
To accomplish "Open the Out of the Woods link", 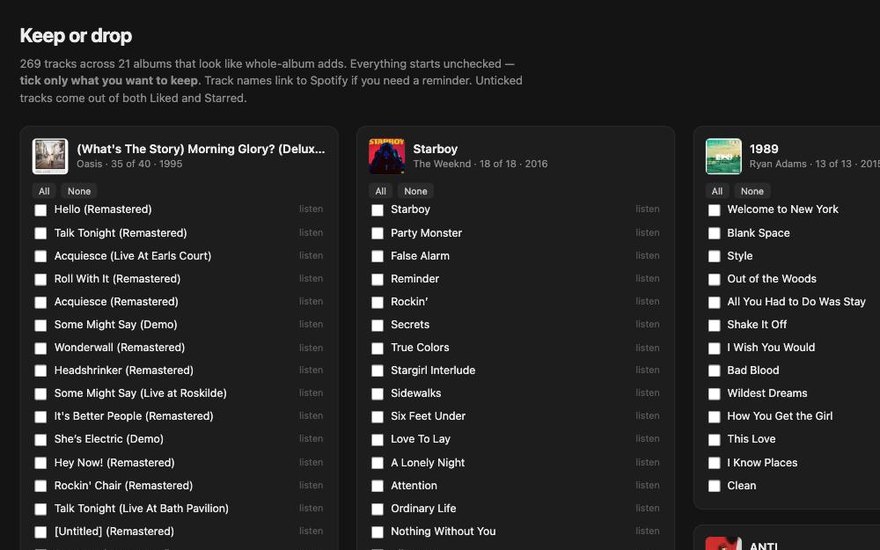I will tap(772, 278).
